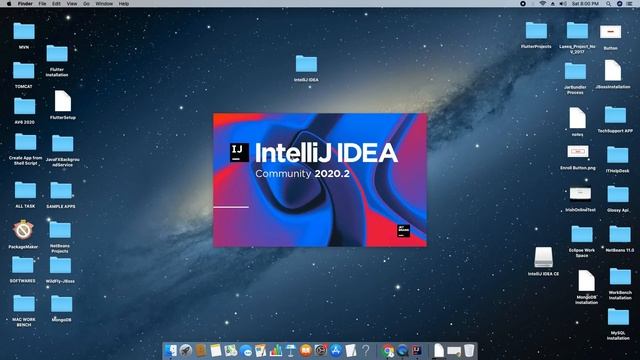Open the File menu
Viewport: 640px width, 360px height.
point(42,4)
